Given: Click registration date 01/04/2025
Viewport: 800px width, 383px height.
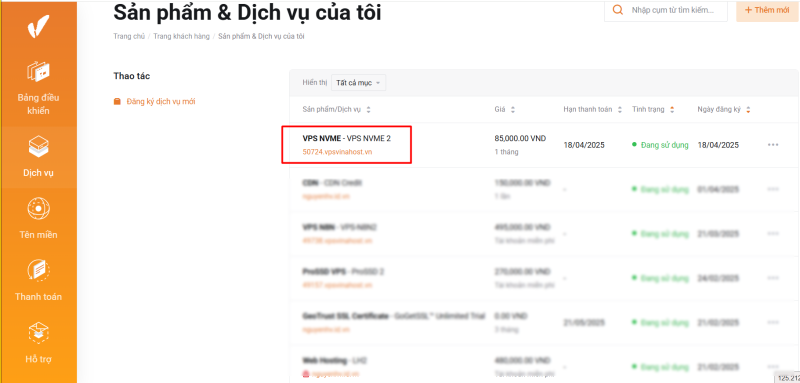Looking at the screenshot, I should click(x=718, y=189).
